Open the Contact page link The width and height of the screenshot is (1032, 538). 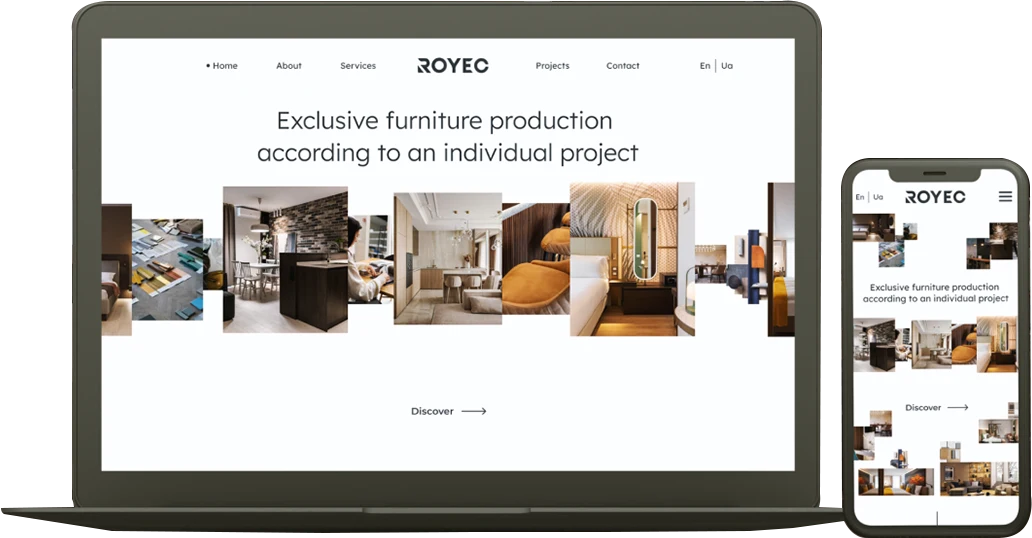622,66
